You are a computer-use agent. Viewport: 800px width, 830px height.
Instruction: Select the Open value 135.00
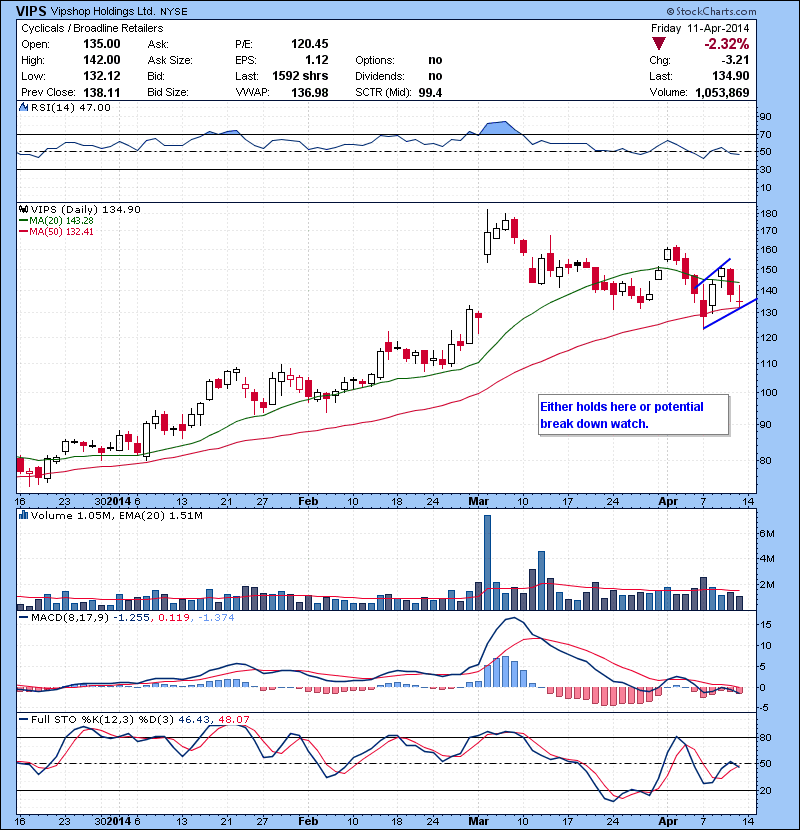(x=102, y=44)
